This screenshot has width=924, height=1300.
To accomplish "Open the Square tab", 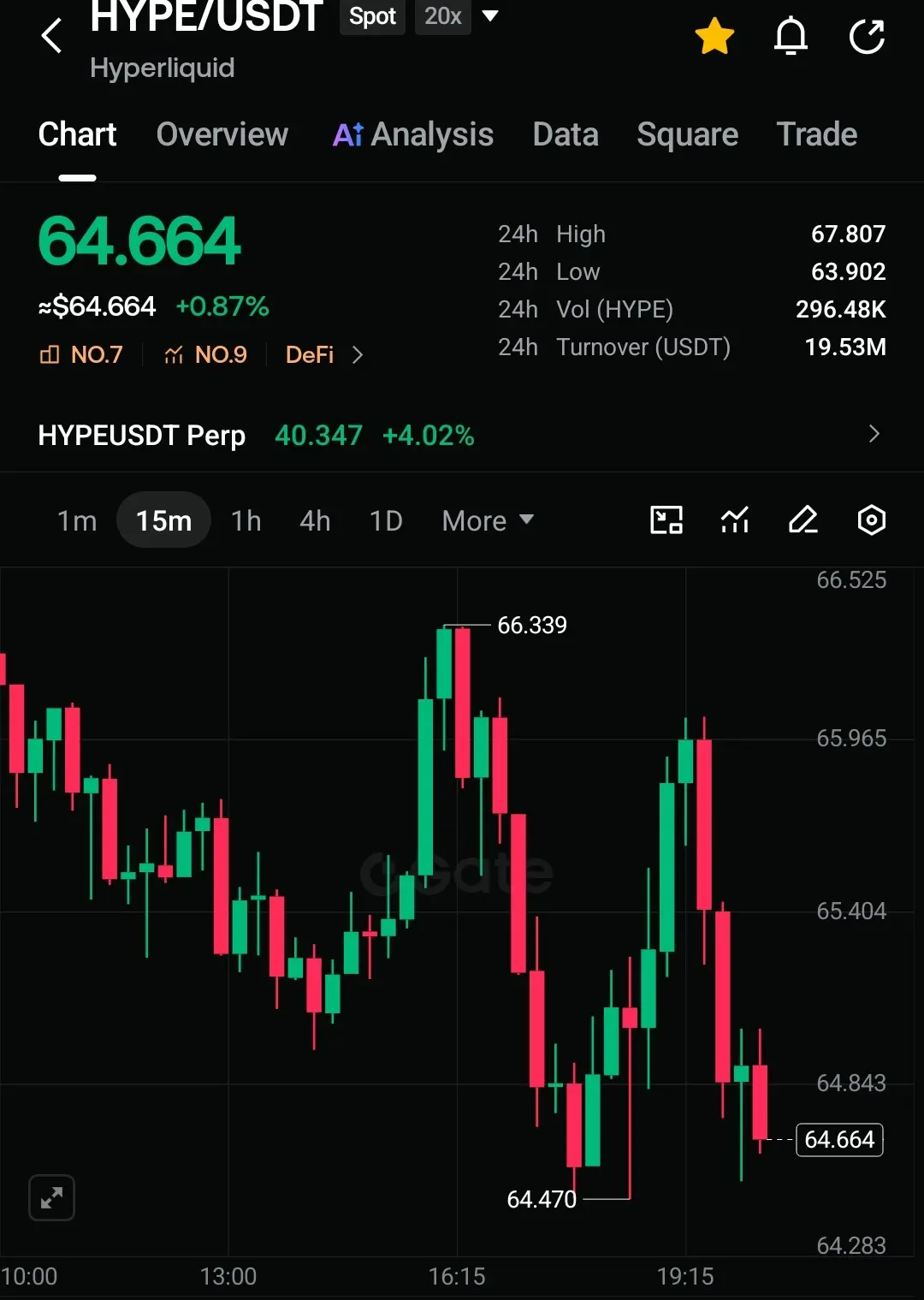I will [x=688, y=134].
